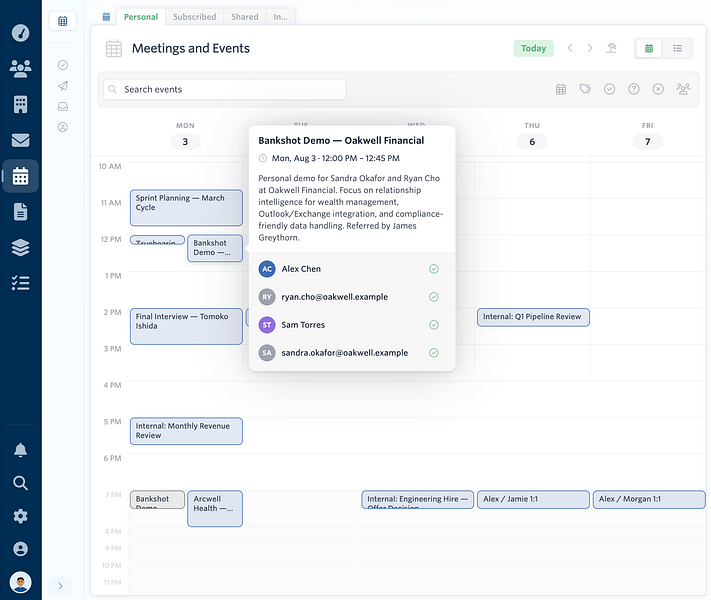The width and height of the screenshot is (711, 600).
Task: Open Internal: Q1 Pipeline Review event
Action: point(533,317)
